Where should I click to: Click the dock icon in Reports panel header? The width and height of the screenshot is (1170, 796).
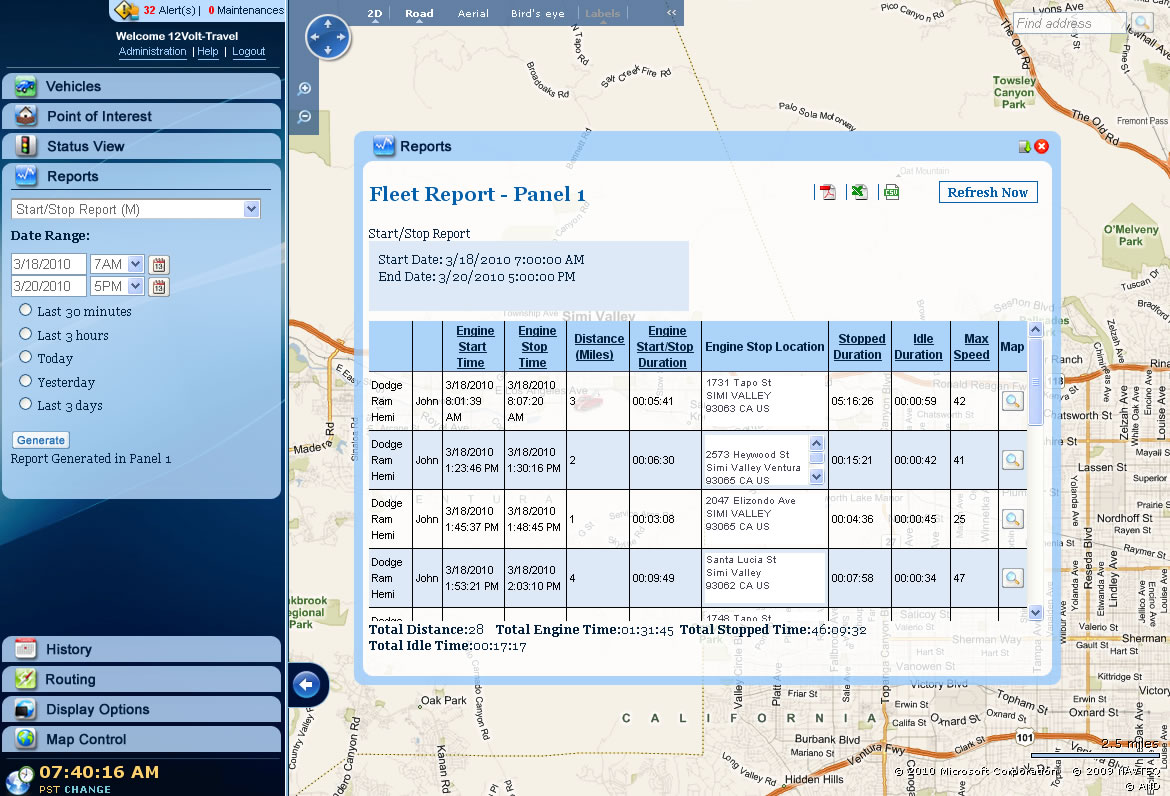coord(1024,147)
